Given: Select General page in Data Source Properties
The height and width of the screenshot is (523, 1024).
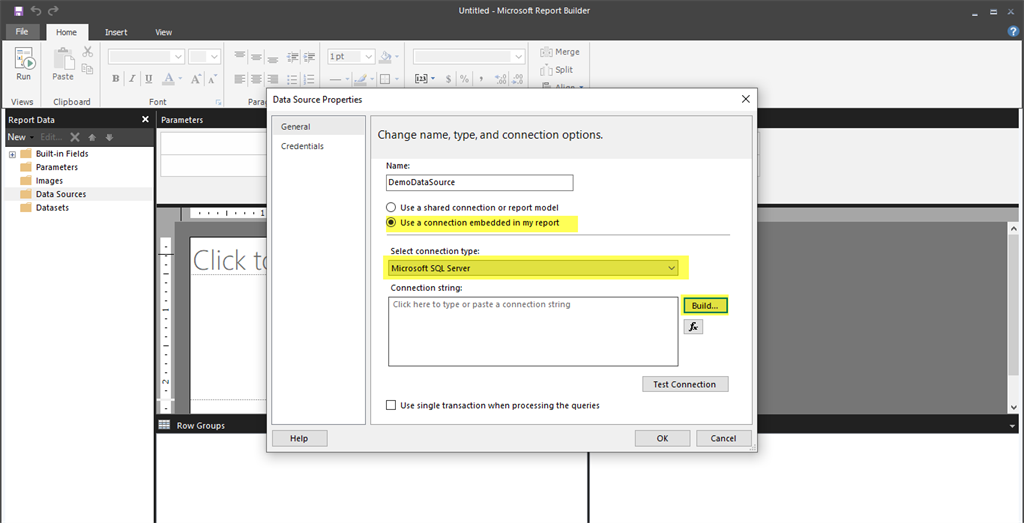Looking at the screenshot, I should [x=318, y=127].
